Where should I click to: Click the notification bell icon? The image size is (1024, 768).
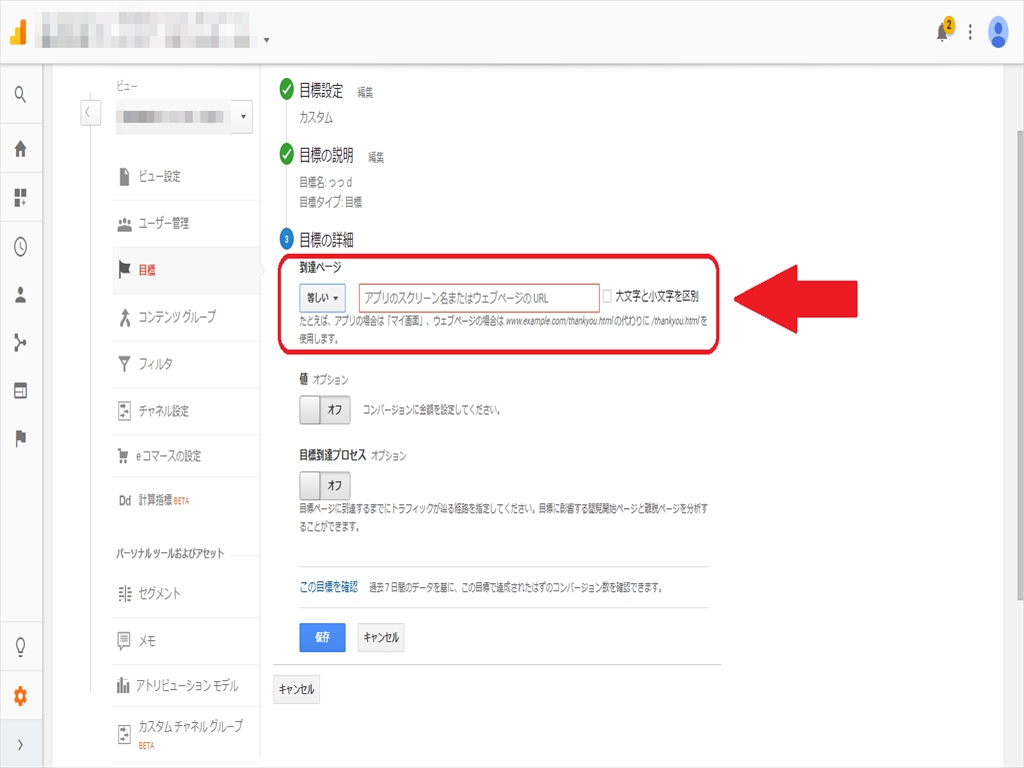pos(942,33)
